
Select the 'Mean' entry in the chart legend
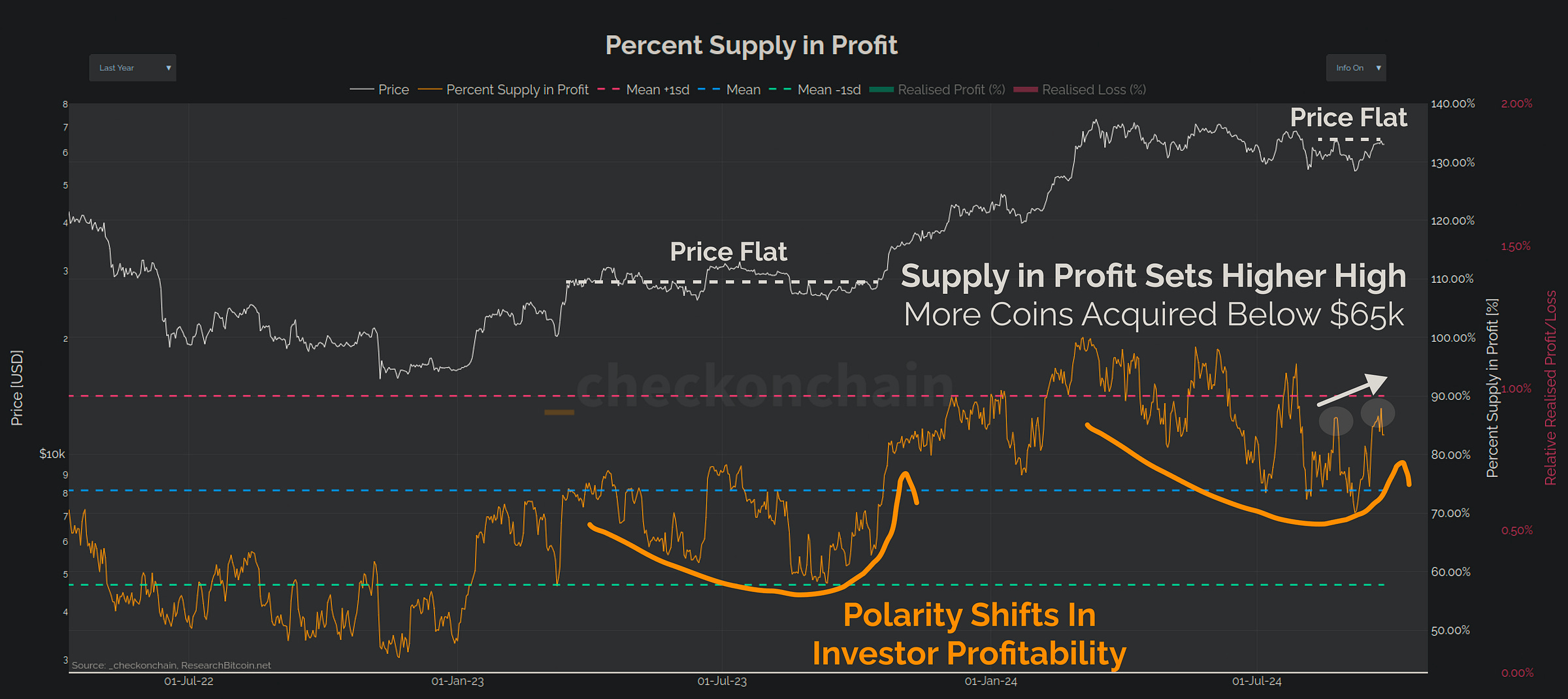click(x=744, y=89)
